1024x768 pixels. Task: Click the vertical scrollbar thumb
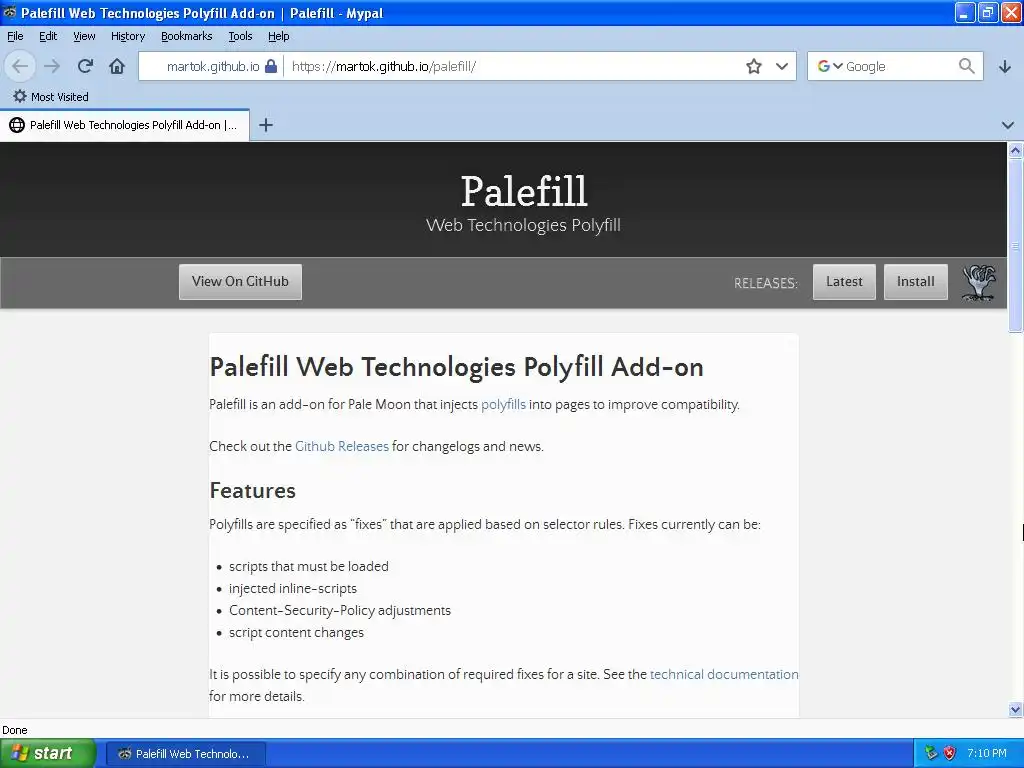click(1015, 246)
